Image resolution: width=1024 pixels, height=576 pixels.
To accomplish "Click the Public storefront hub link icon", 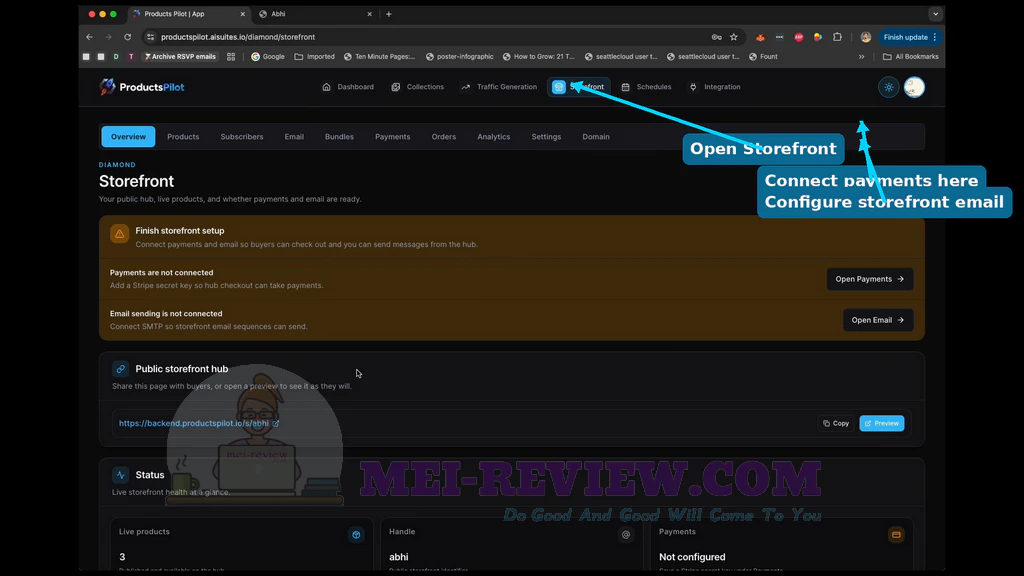I will [x=121, y=369].
